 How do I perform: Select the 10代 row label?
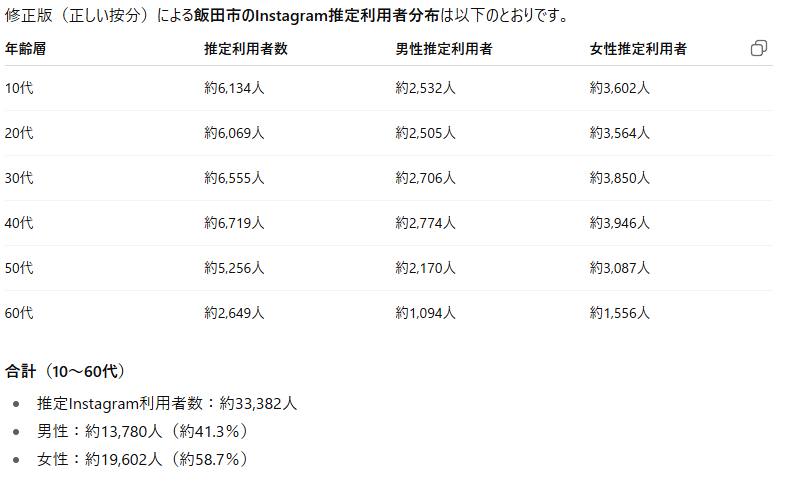coord(19,88)
